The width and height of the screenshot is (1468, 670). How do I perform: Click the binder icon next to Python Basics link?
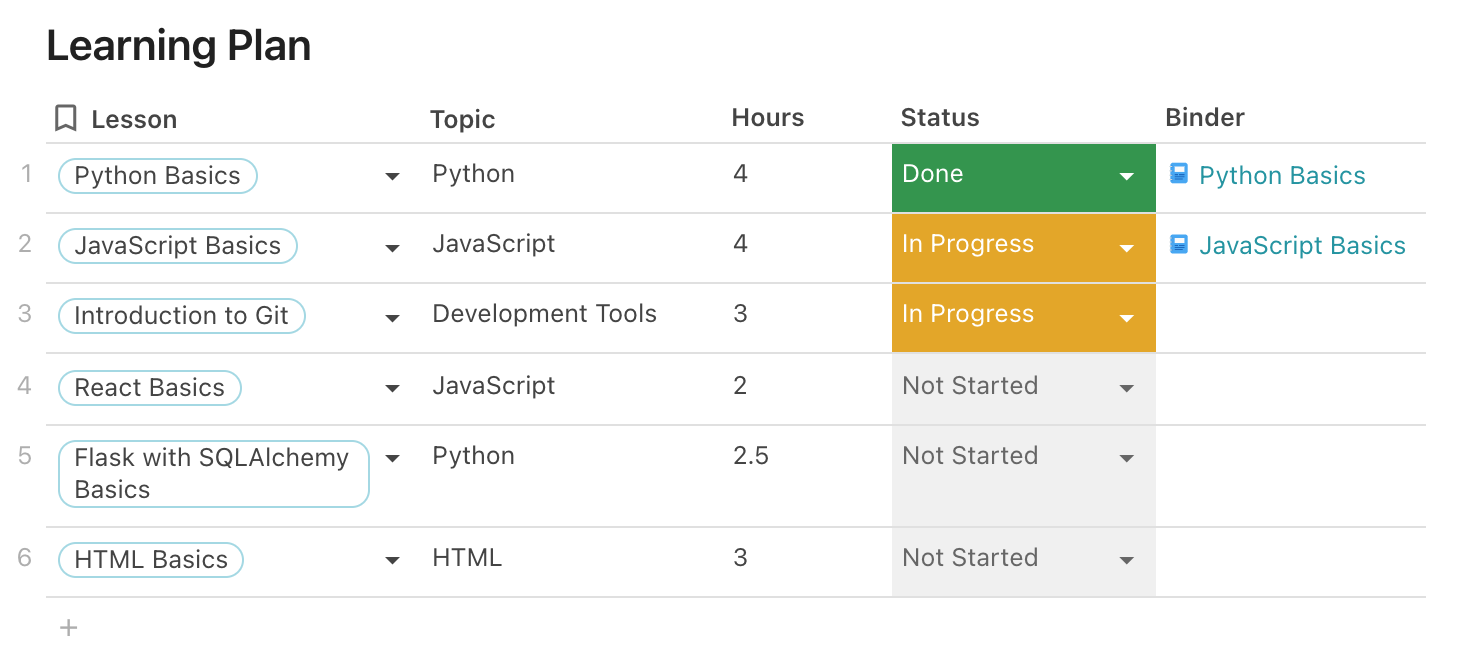click(1179, 174)
